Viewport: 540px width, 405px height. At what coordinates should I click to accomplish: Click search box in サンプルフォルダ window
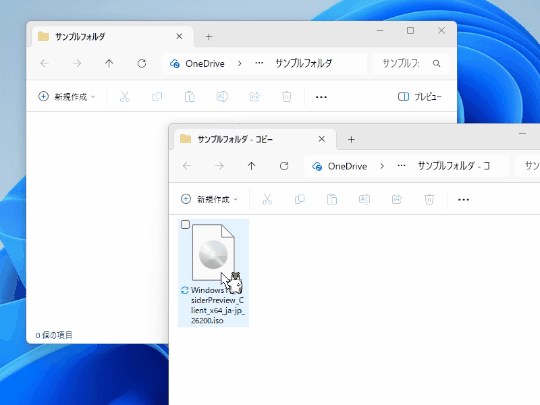[411, 63]
